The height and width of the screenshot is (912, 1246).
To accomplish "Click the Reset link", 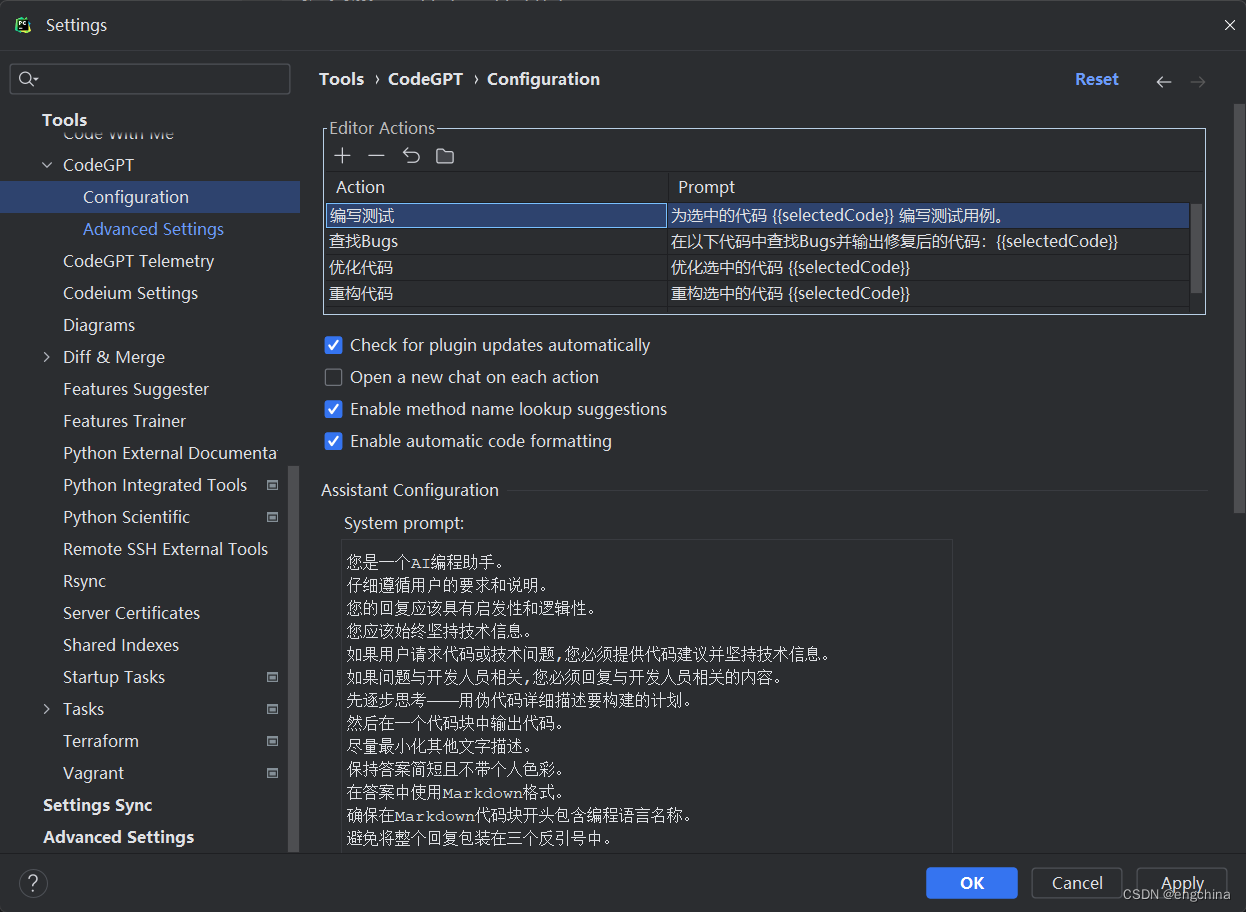I will 1097,79.
